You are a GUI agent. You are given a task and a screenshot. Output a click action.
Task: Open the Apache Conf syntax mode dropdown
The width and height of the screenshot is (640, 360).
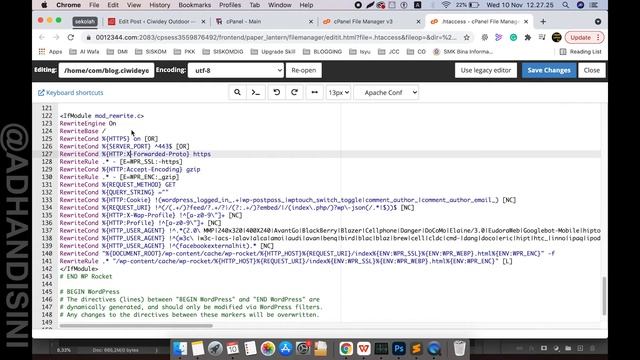[387, 92]
